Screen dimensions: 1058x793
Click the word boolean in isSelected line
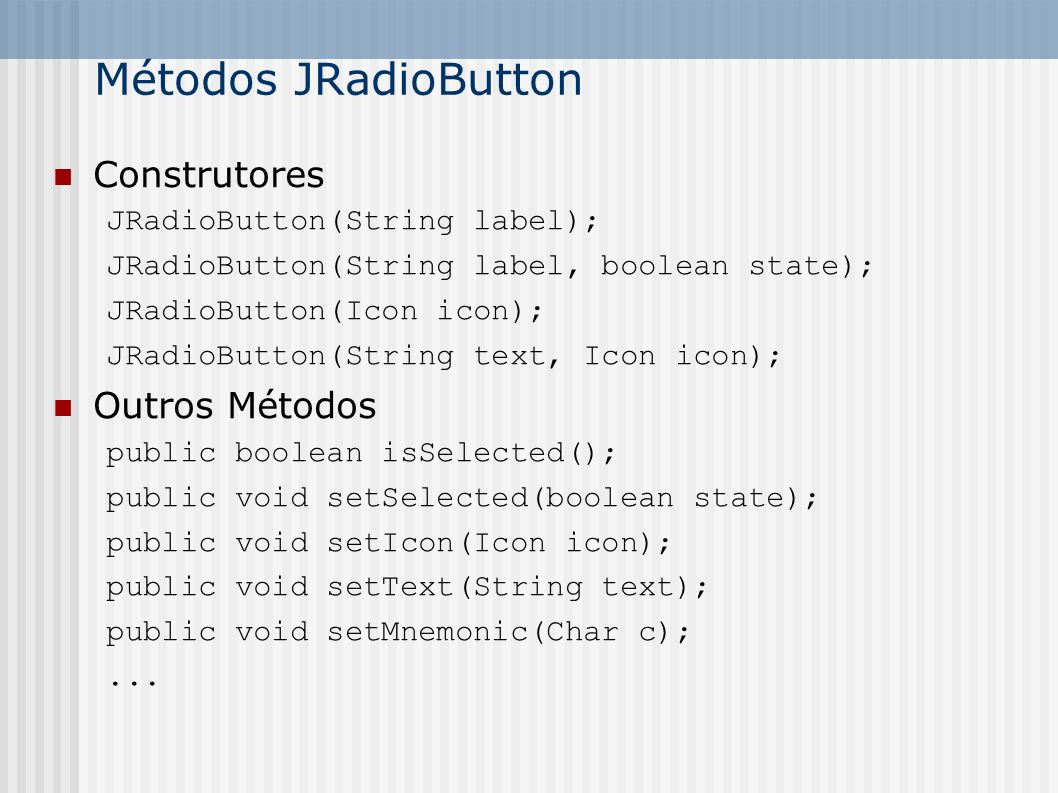pos(299,452)
